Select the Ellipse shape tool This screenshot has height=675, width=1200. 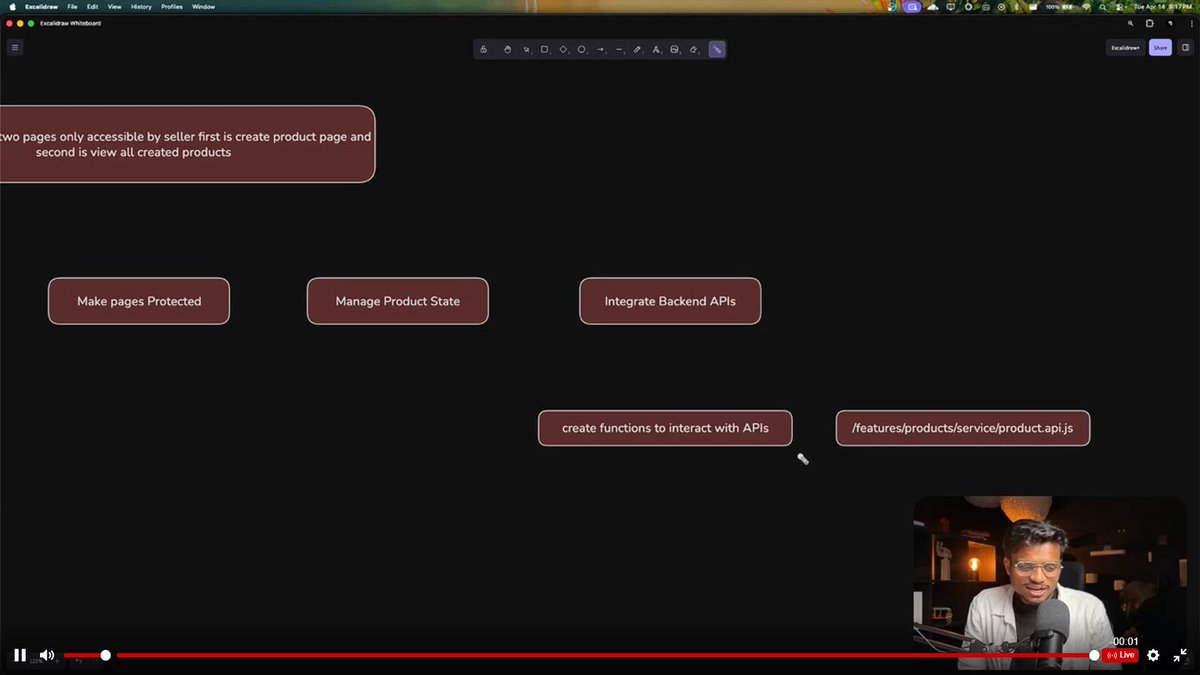[582, 49]
